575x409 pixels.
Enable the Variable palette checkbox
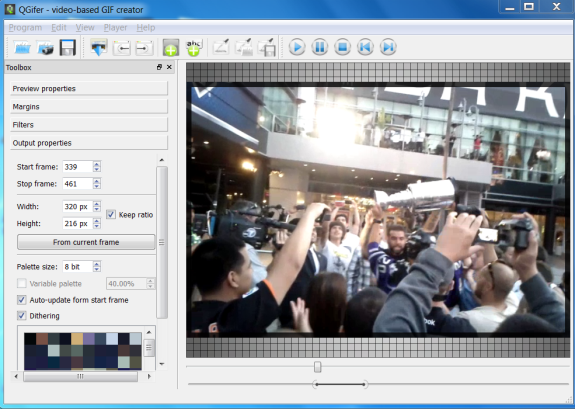(22, 284)
